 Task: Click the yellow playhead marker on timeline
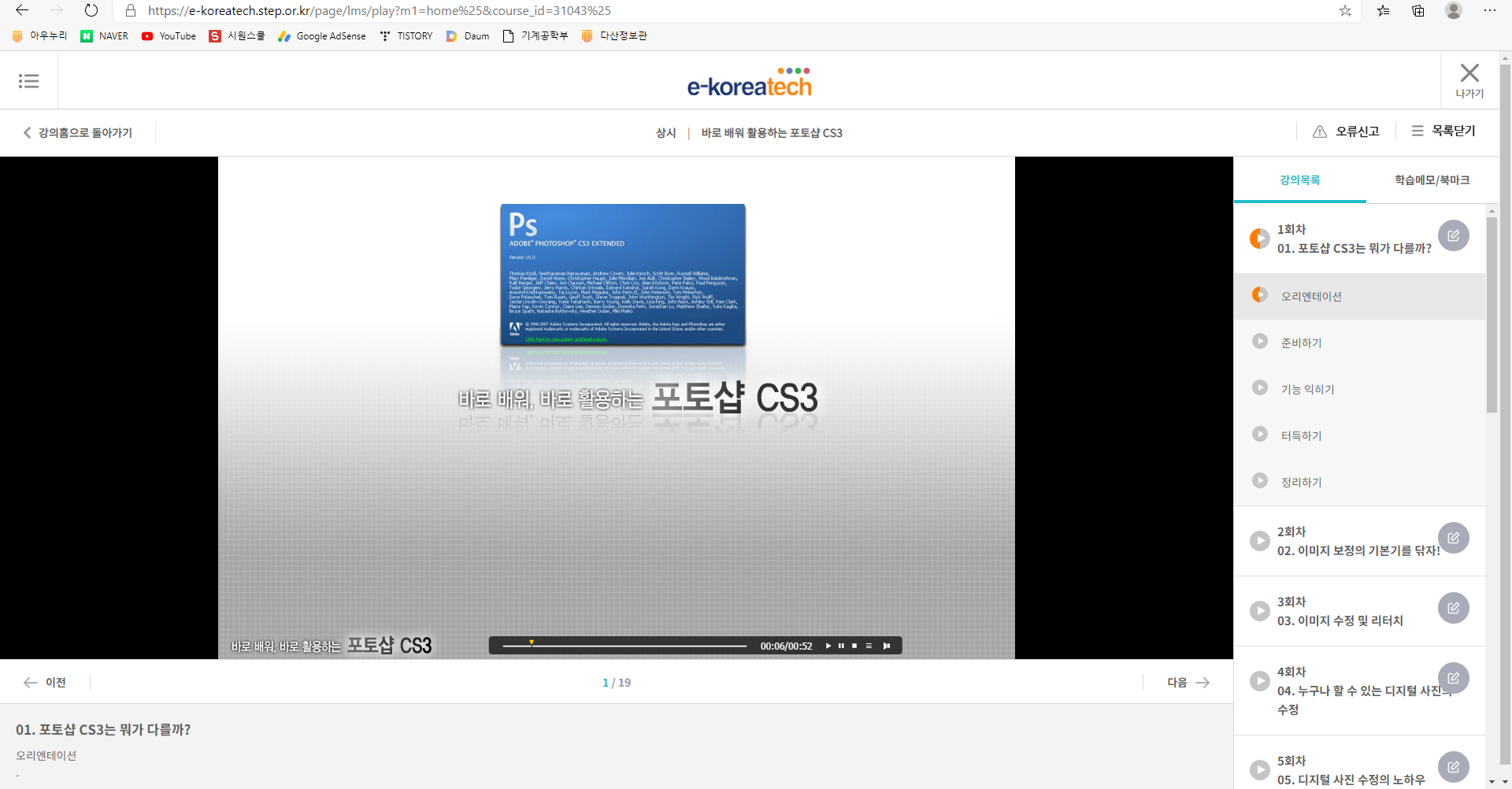pos(532,643)
